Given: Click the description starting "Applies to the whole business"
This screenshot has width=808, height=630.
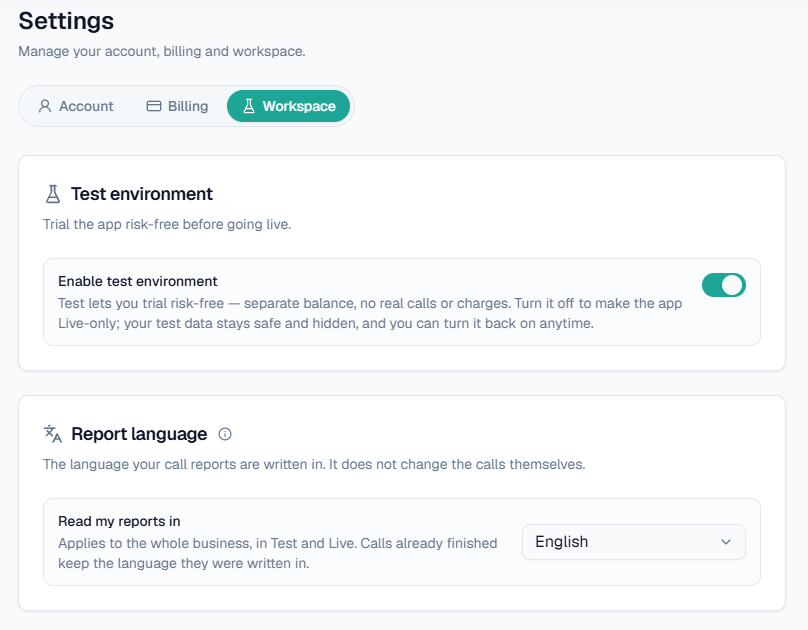Looking at the screenshot, I should (278, 553).
